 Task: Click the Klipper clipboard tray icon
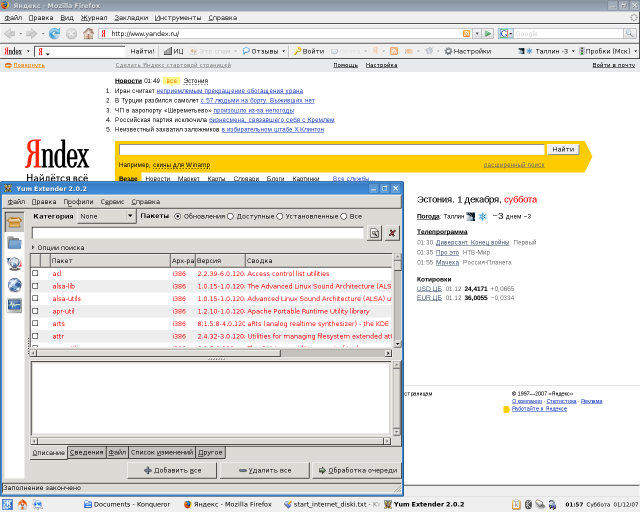516,504
